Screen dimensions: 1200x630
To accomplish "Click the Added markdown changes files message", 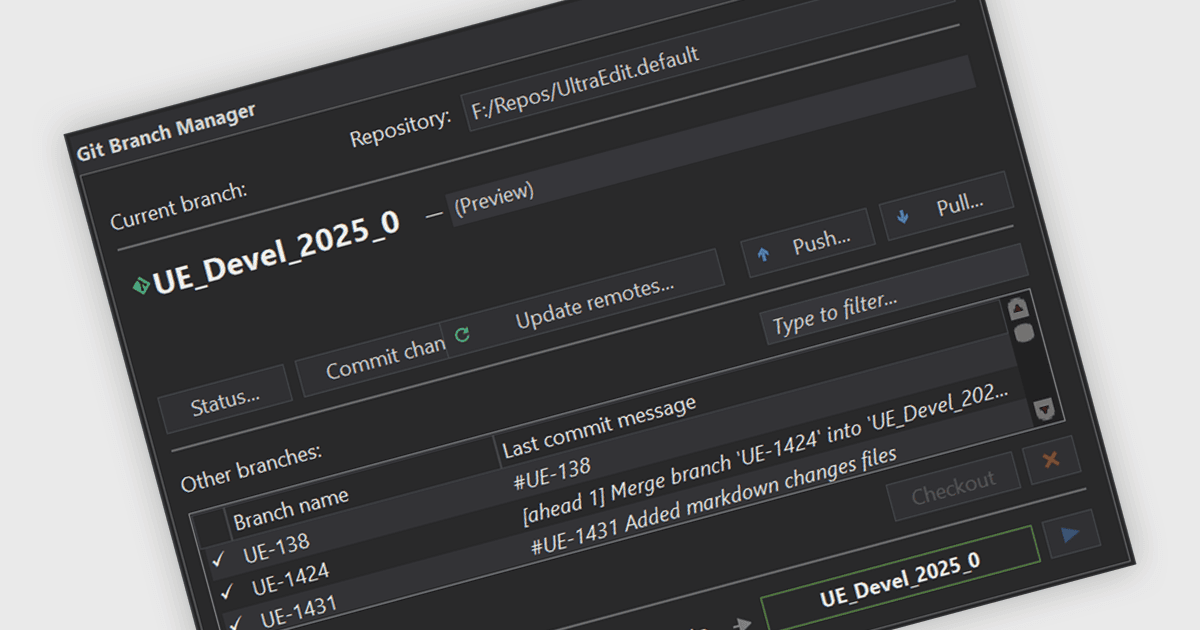I will (x=713, y=500).
